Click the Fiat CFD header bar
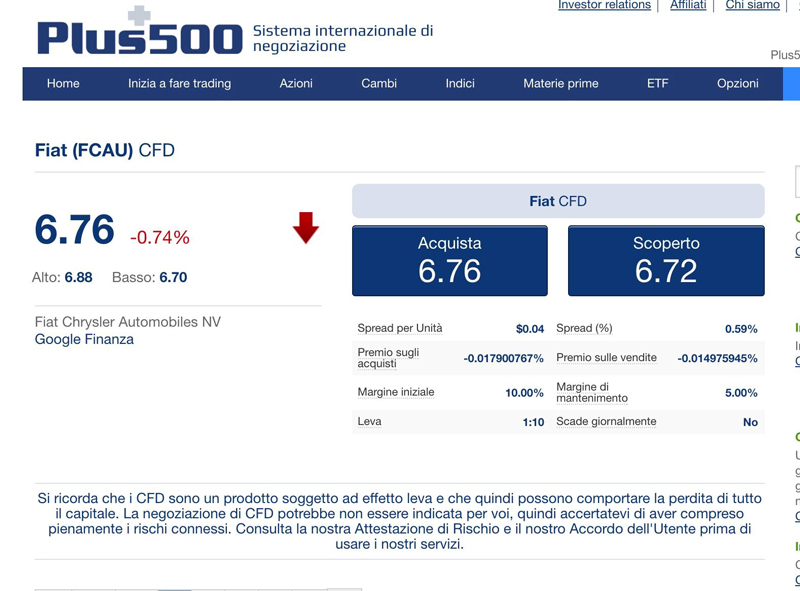 click(x=558, y=201)
